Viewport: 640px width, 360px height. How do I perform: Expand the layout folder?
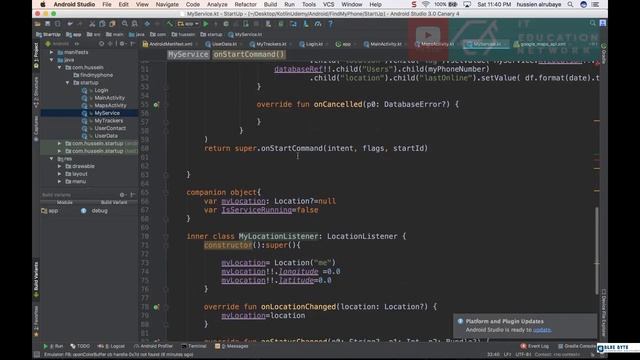(60, 174)
